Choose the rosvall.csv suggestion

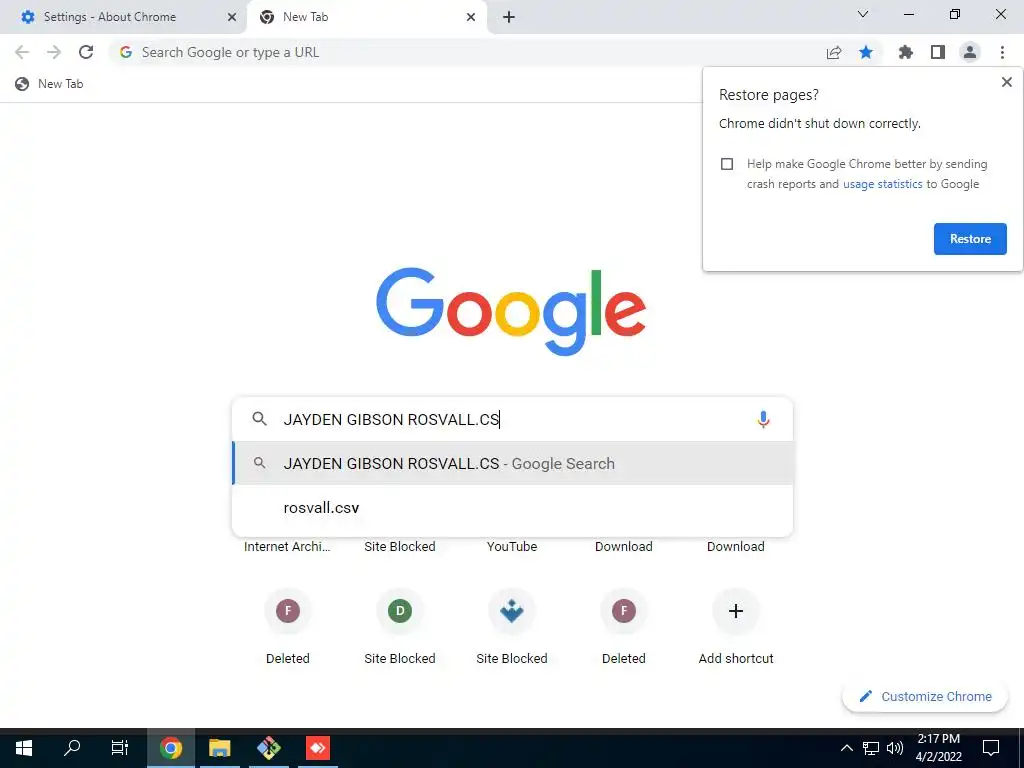pos(513,507)
